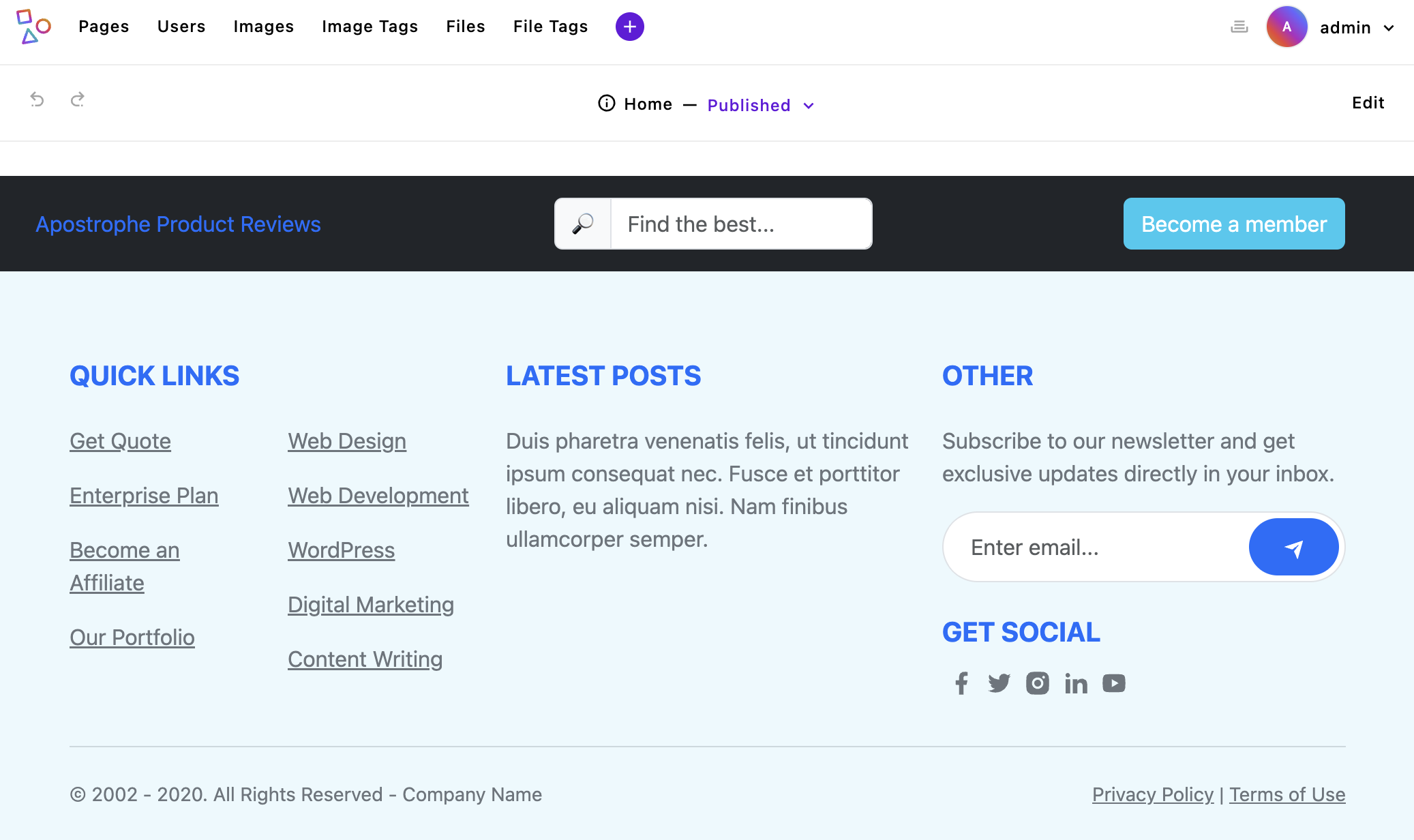This screenshot has height=840, width=1414.
Task: Open the File Tags admin menu
Action: [550, 27]
